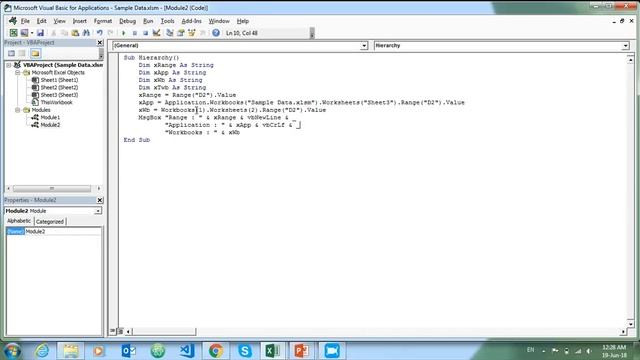Open Find with the binoculars icon
The height and width of the screenshot is (360, 640).
pos(86,33)
